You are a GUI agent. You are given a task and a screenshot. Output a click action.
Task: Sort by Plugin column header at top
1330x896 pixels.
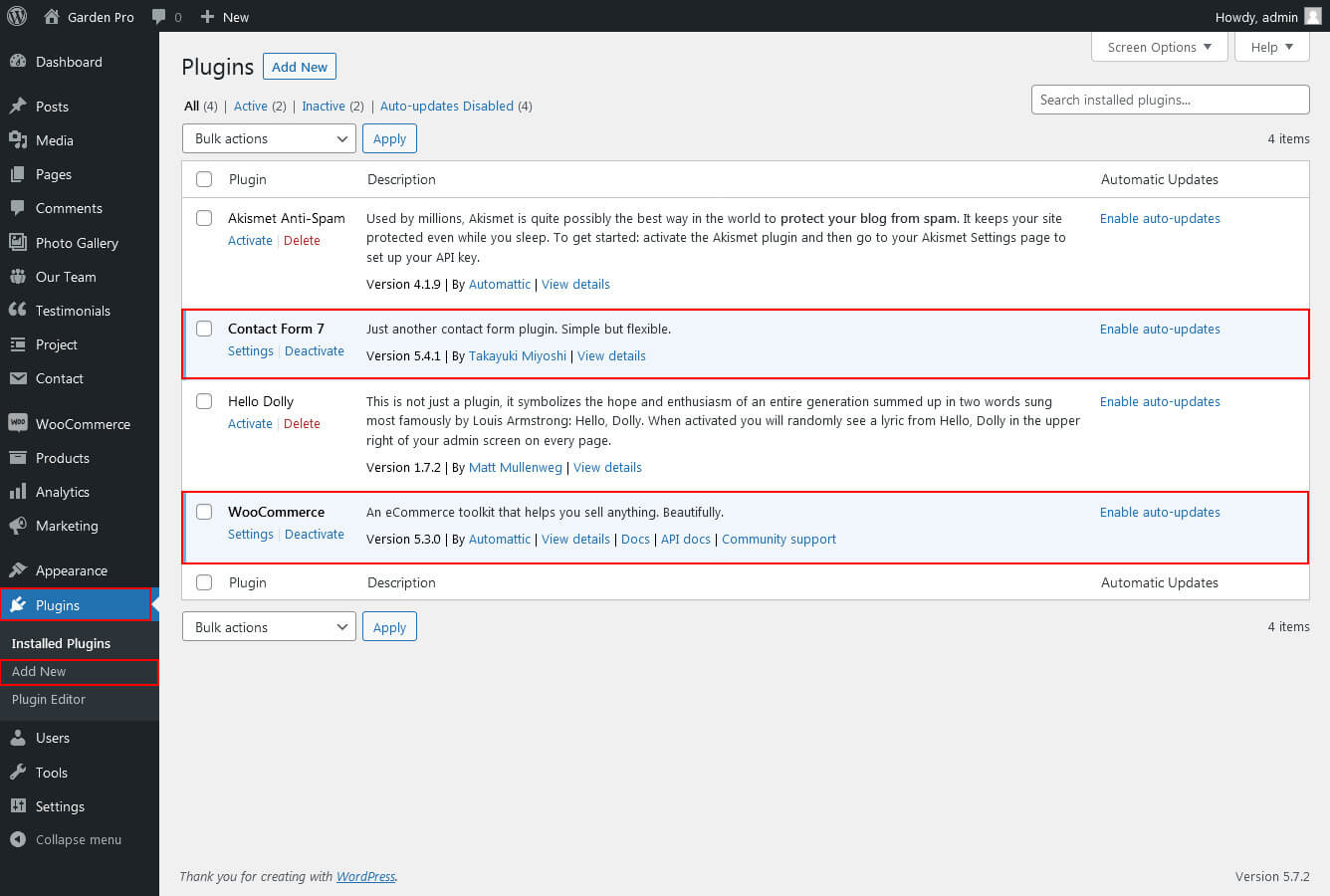(248, 179)
